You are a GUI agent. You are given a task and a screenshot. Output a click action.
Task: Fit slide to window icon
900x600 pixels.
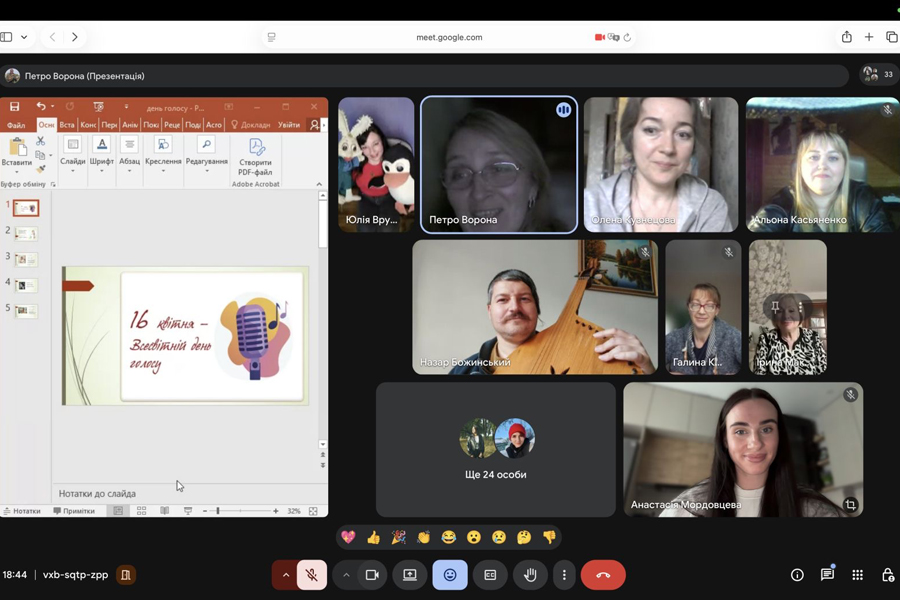(313, 510)
